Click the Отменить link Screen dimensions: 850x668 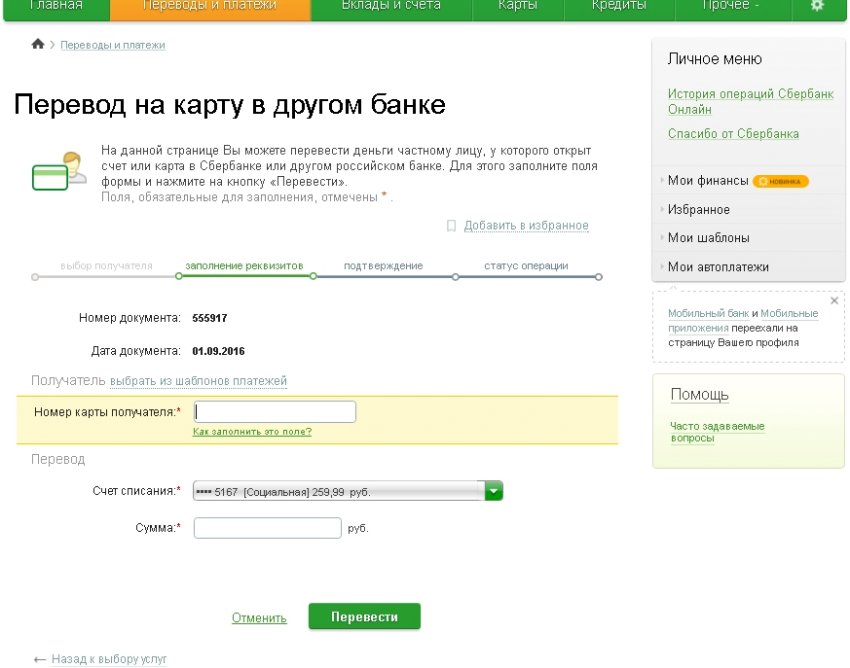tap(259, 618)
